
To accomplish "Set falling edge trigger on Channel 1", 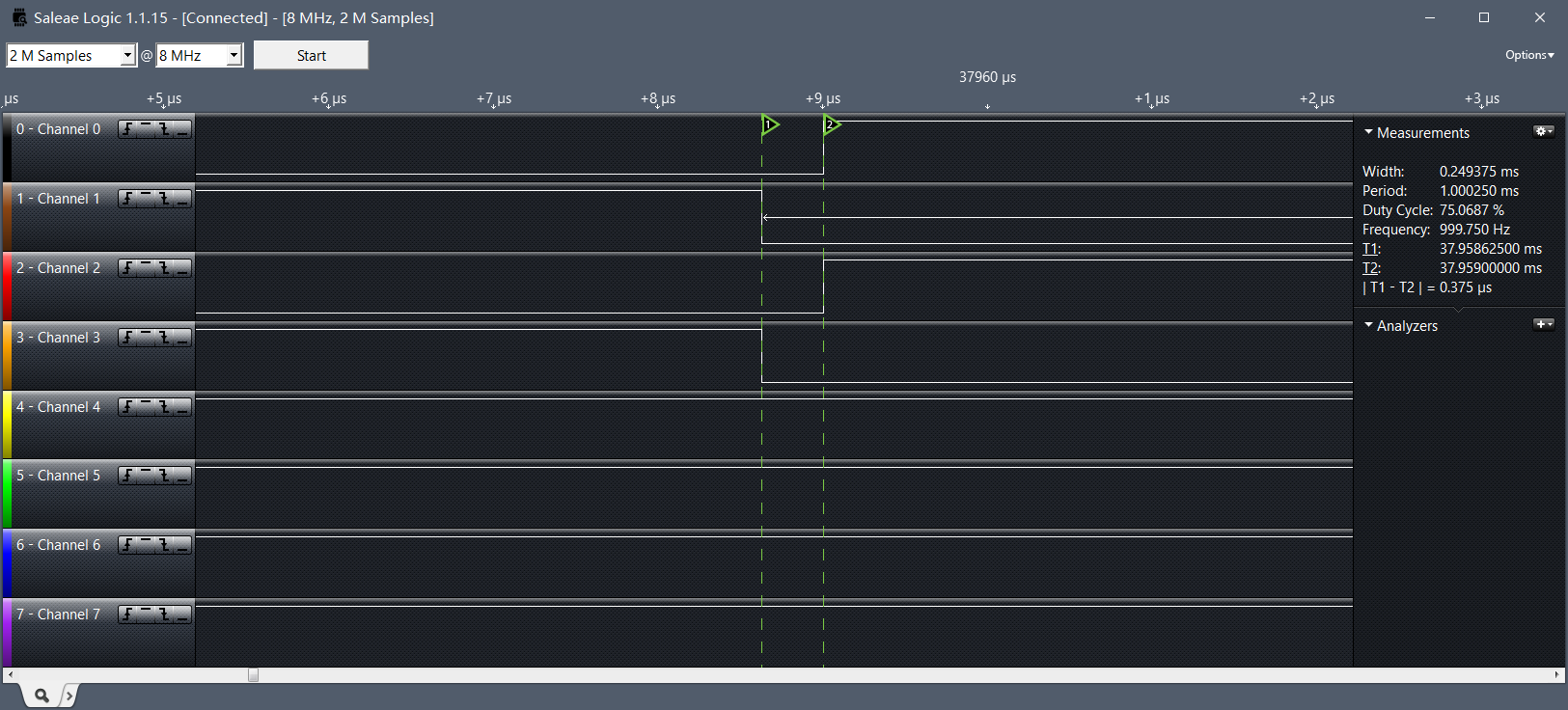I will 164,199.
